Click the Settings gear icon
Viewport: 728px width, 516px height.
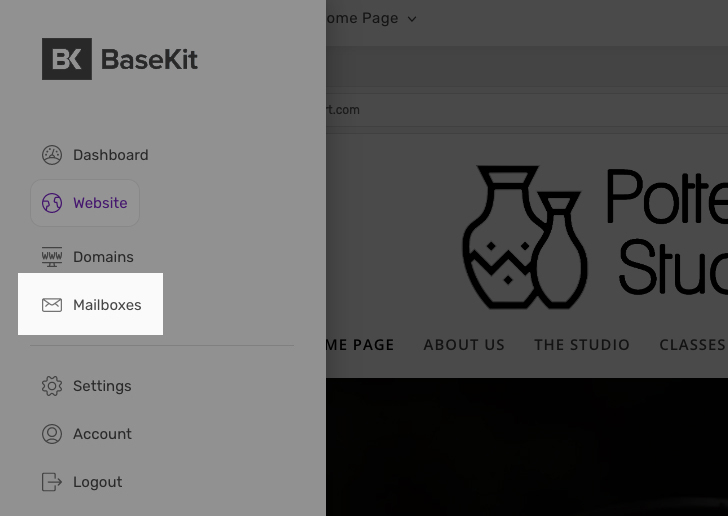pyautogui.click(x=52, y=386)
